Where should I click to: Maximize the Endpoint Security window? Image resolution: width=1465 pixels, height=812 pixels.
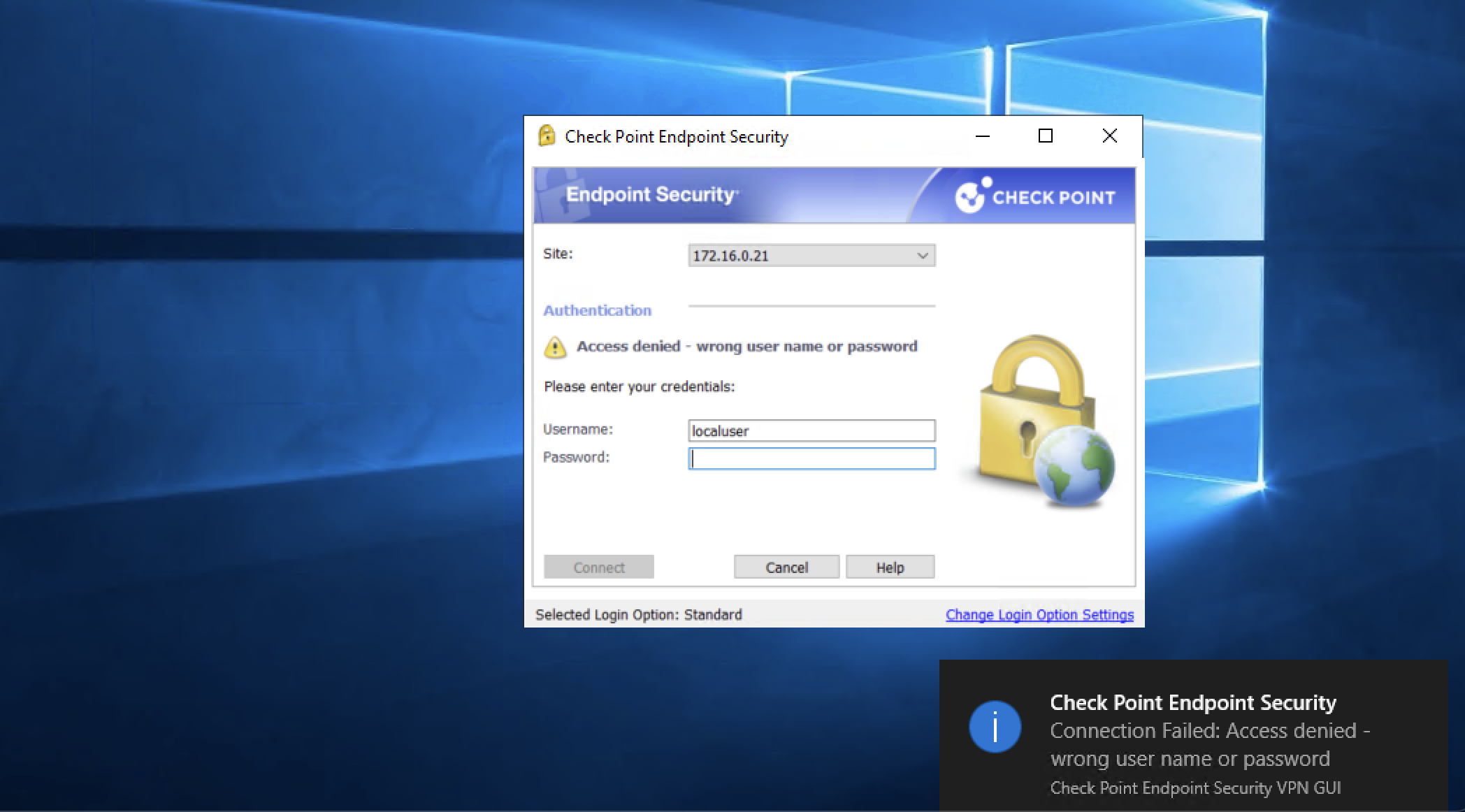click(1046, 136)
